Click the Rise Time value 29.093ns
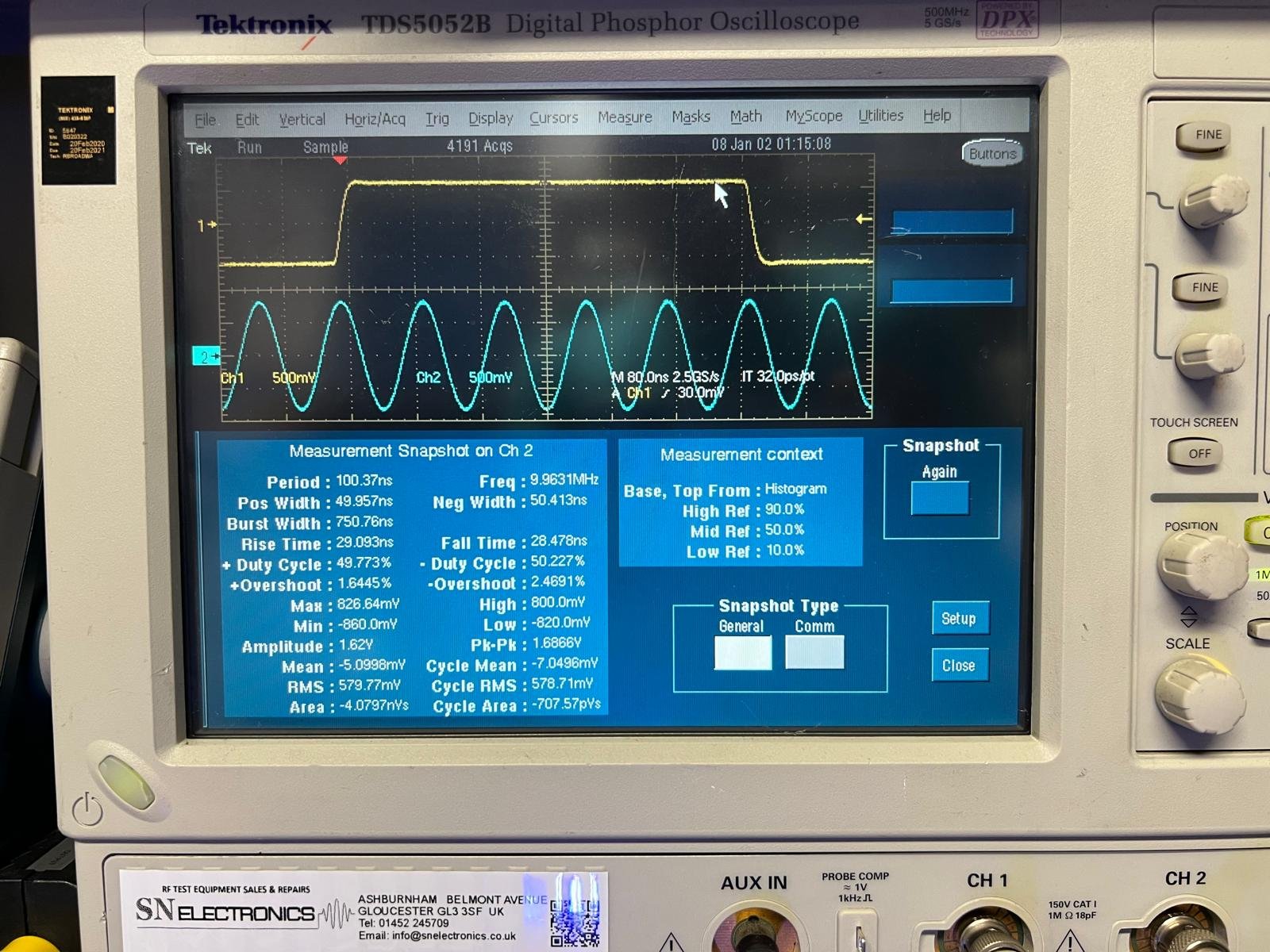 tap(364, 543)
